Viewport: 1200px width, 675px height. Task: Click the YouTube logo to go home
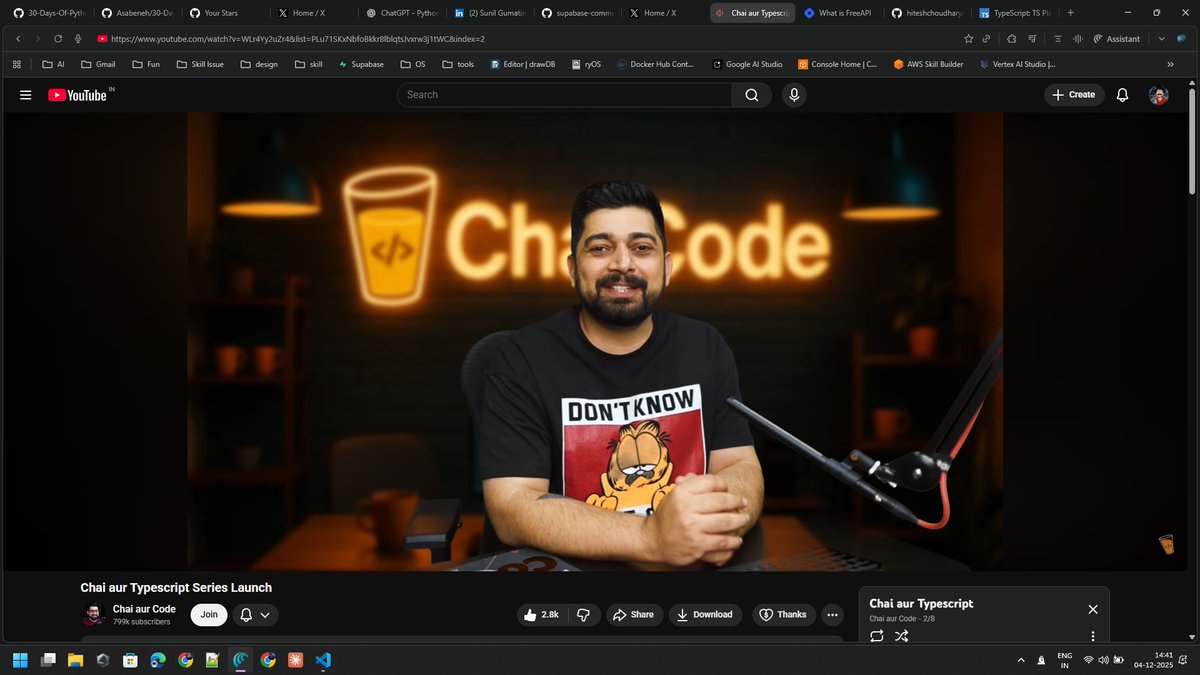(80, 94)
